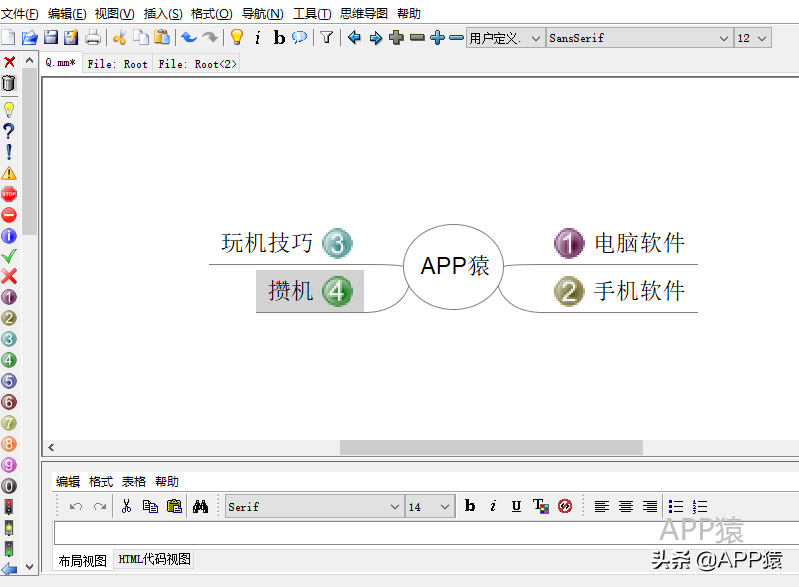Toggle italic in the main toolbar
The height and width of the screenshot is (587, 799).
tap(258, 38)
